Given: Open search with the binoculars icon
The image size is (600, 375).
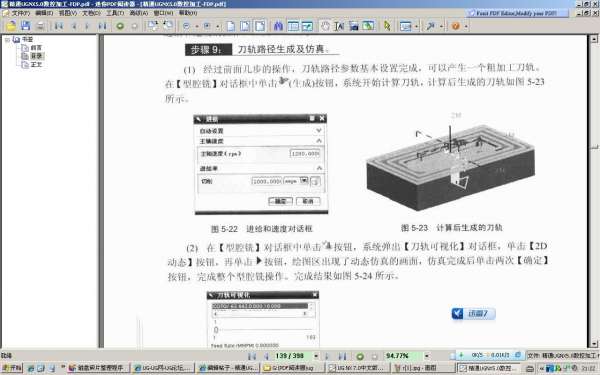Looking at the screenshot, I should [278, 26].
